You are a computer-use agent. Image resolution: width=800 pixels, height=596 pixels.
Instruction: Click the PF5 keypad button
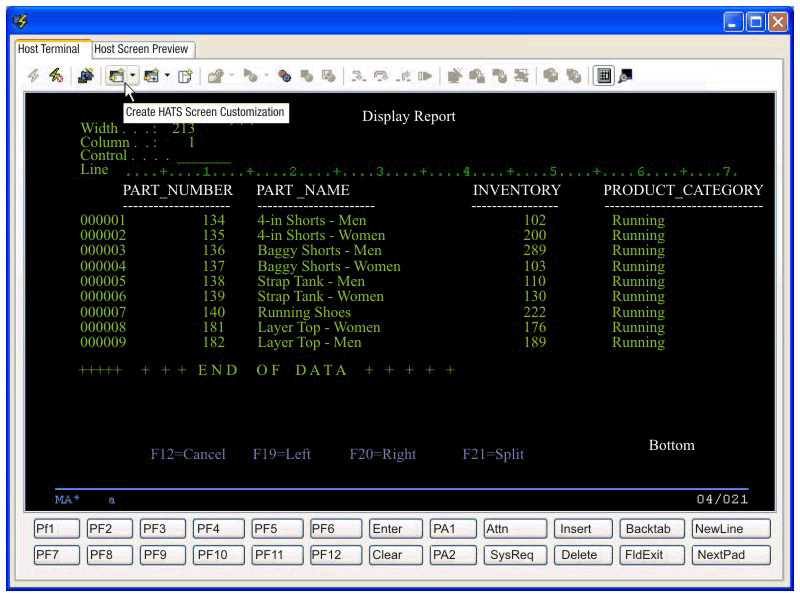click(x=277, y=529)
